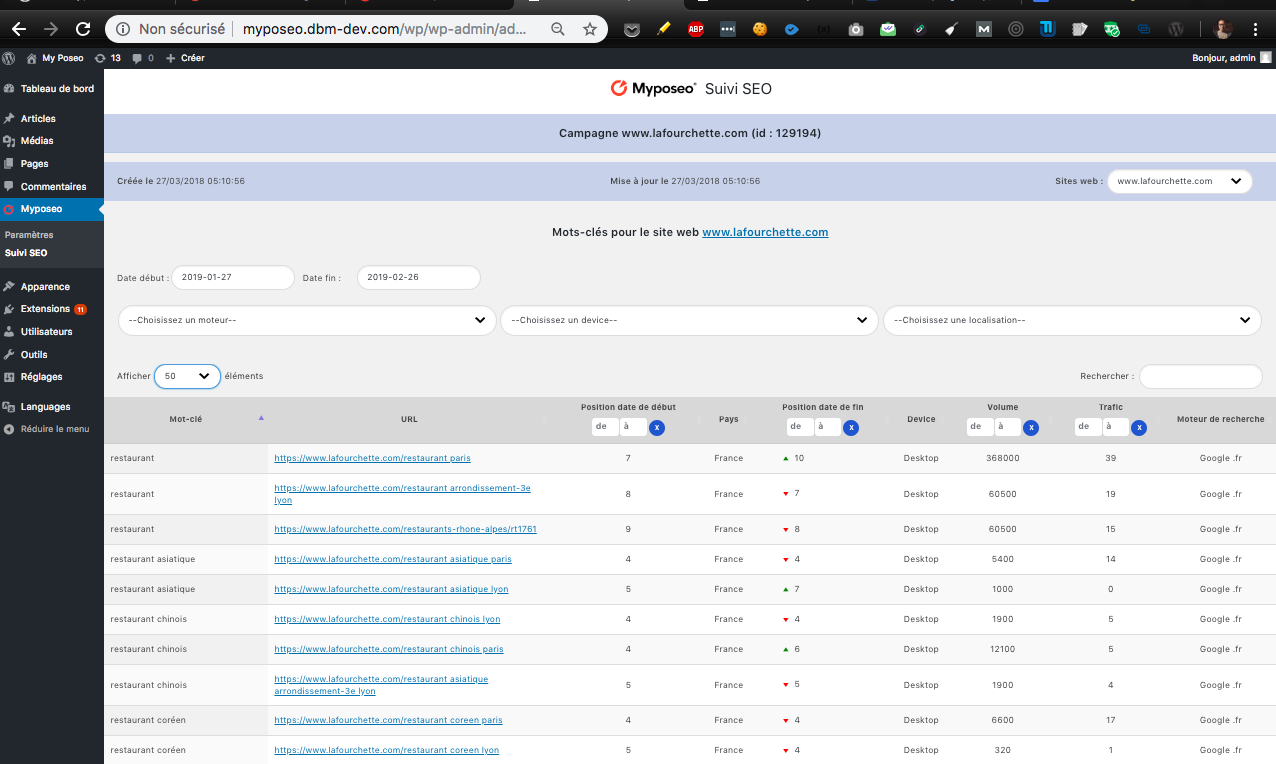
Task: Clear Position date de fin filter with x
Action: click(851, 427)
